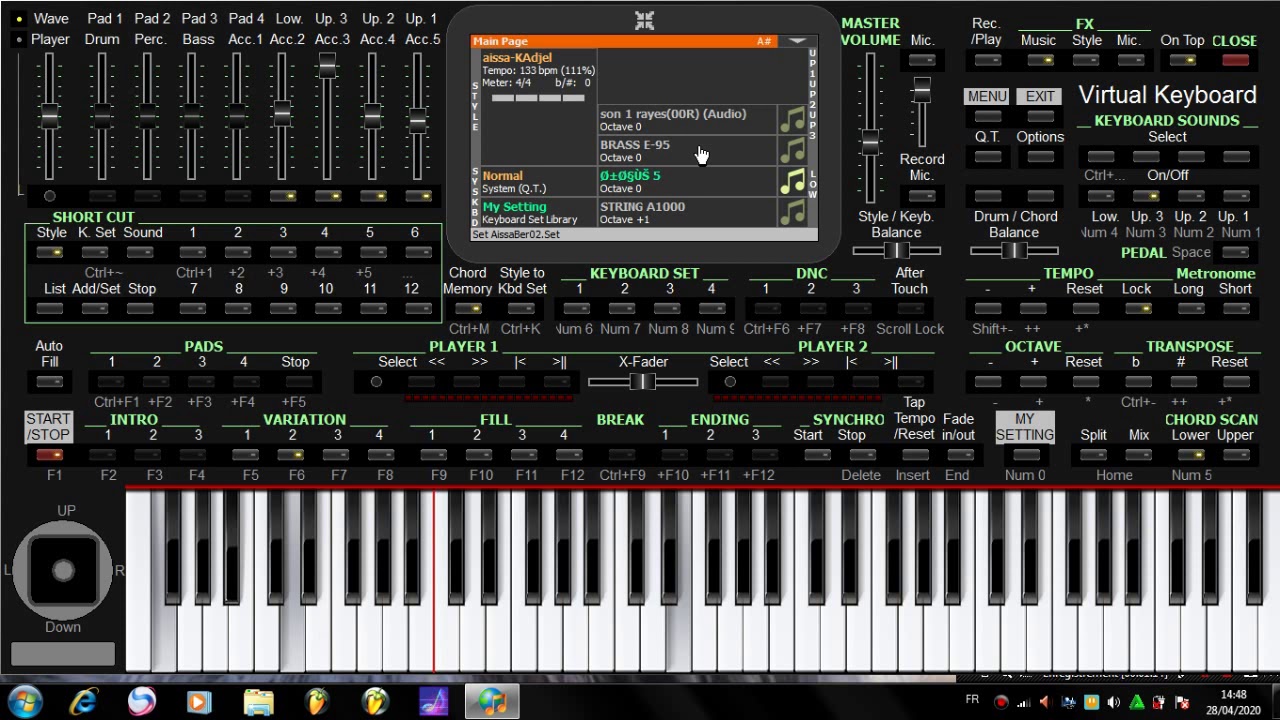Click the collapse arrows icon above the display
This screenshot has width=1280, height=720.
pos(645,20)
